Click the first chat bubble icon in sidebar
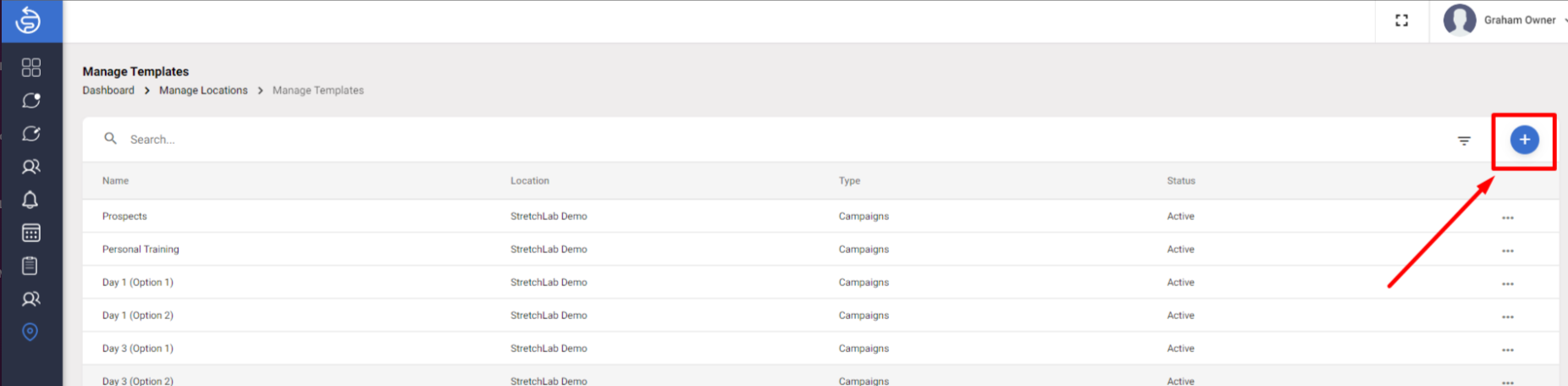This screenshot has width=1568, height=386. pos(31,101)
